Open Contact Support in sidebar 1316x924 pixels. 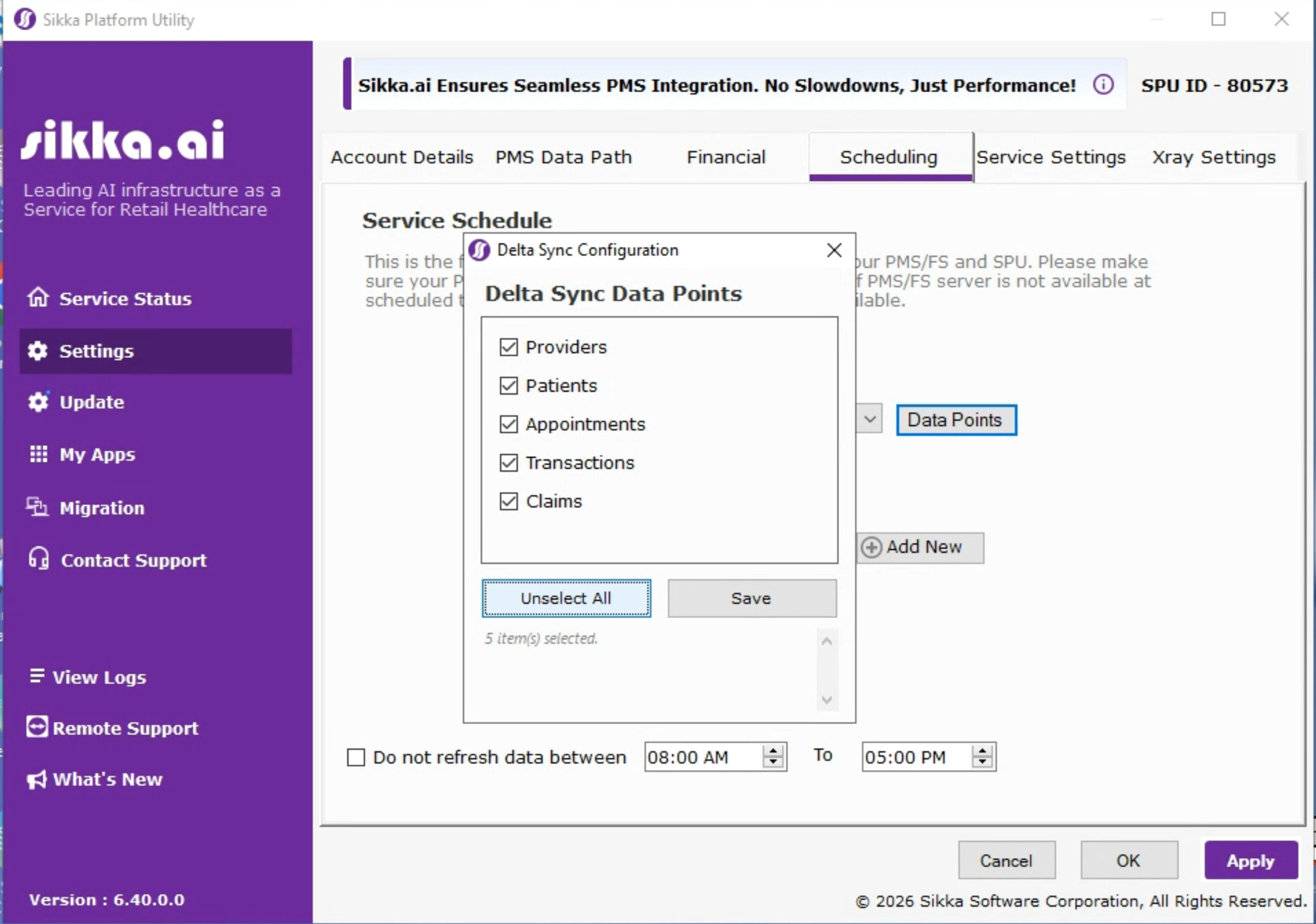134,560
